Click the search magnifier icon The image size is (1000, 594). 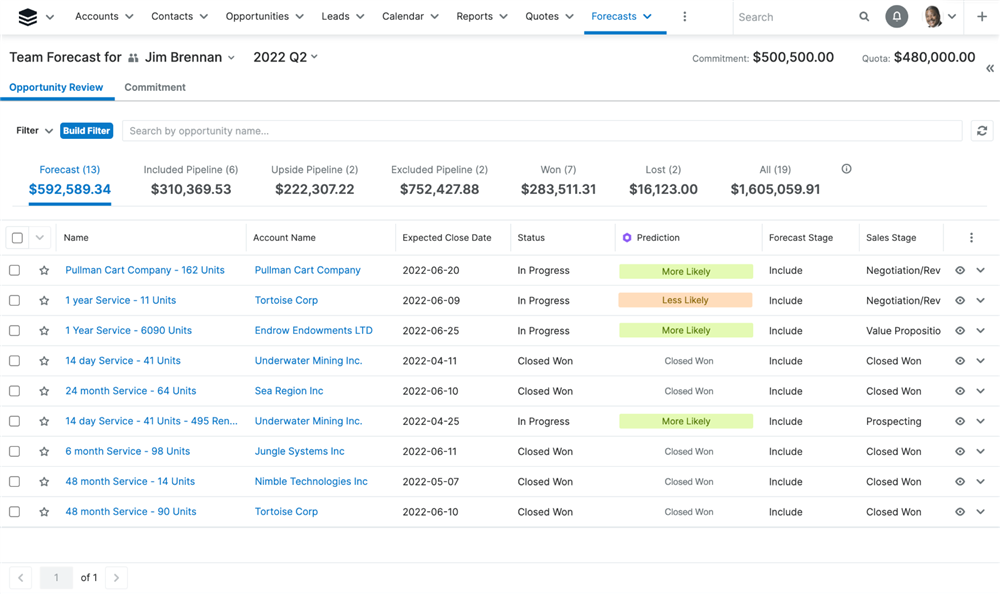pos(864,17)
